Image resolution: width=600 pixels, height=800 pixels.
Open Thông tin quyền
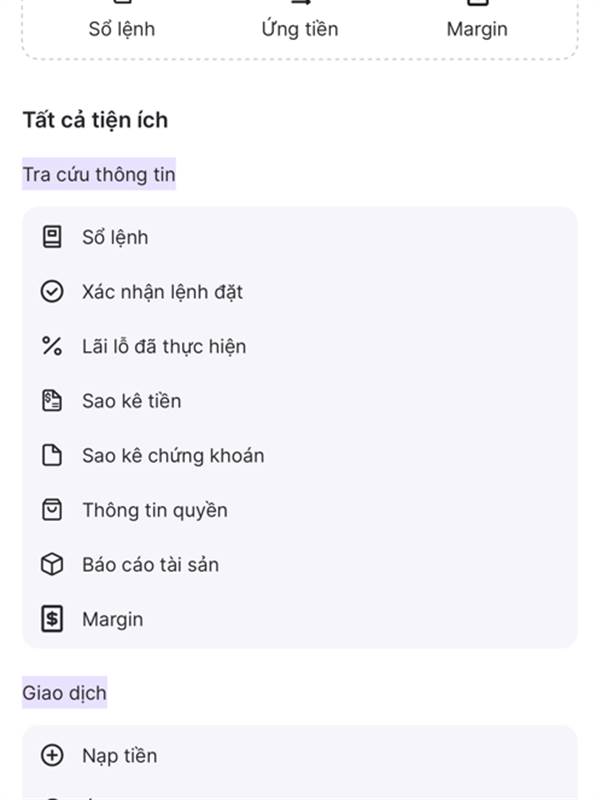(155, 510)
